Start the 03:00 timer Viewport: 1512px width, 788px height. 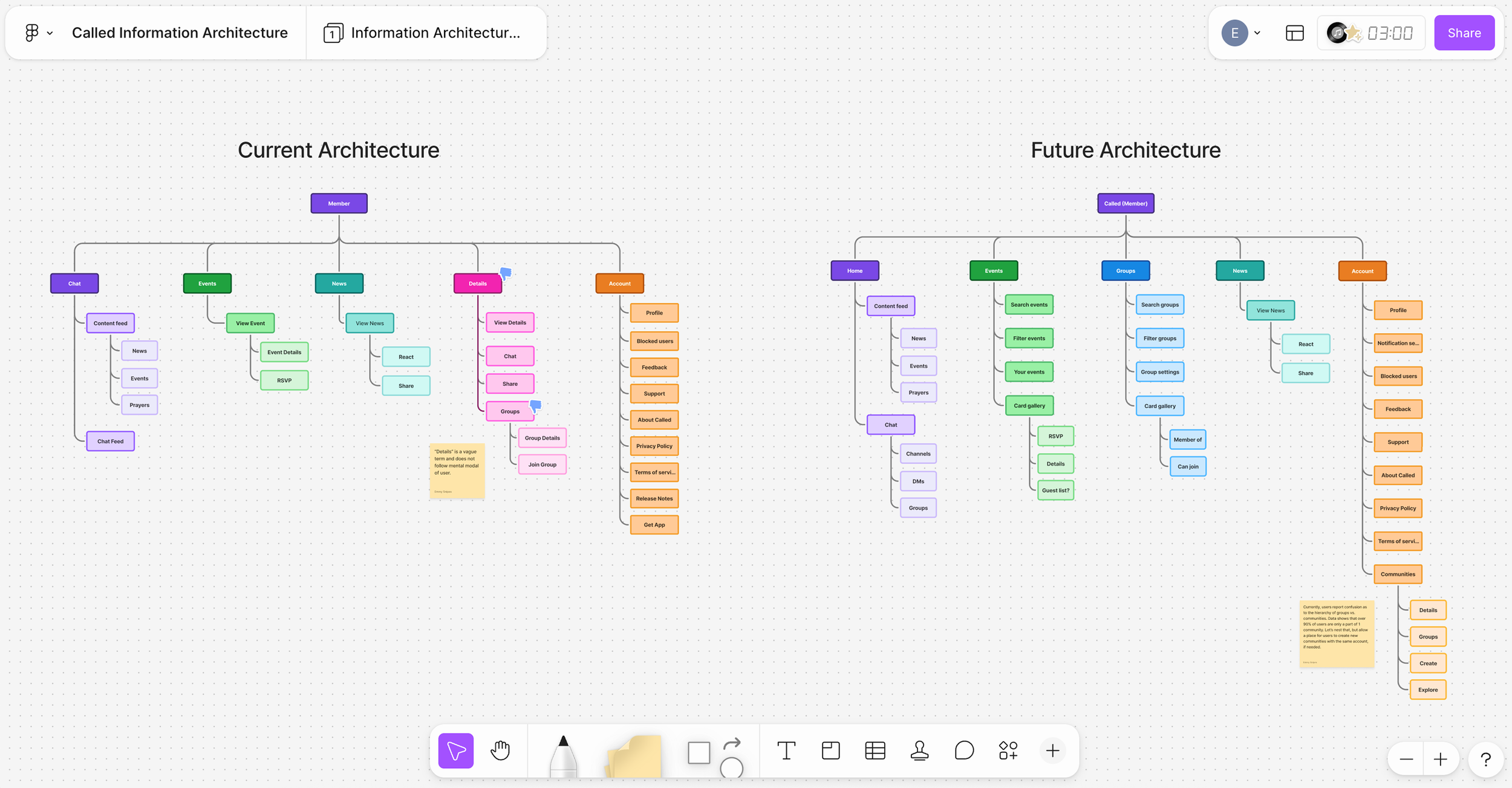(x=1389, y=33)
